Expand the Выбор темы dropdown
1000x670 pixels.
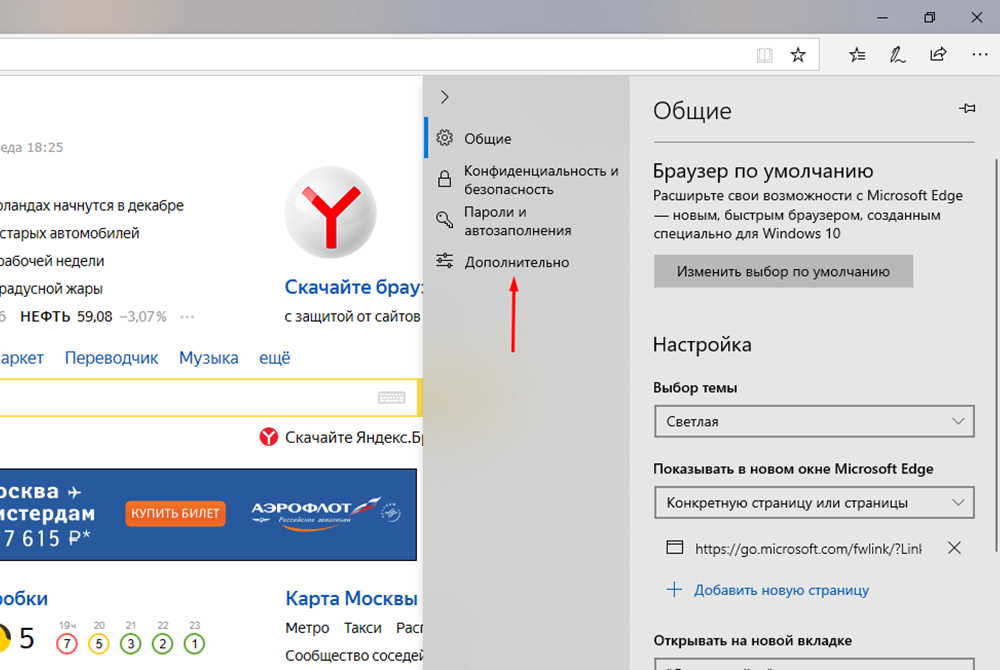point(813,421)
